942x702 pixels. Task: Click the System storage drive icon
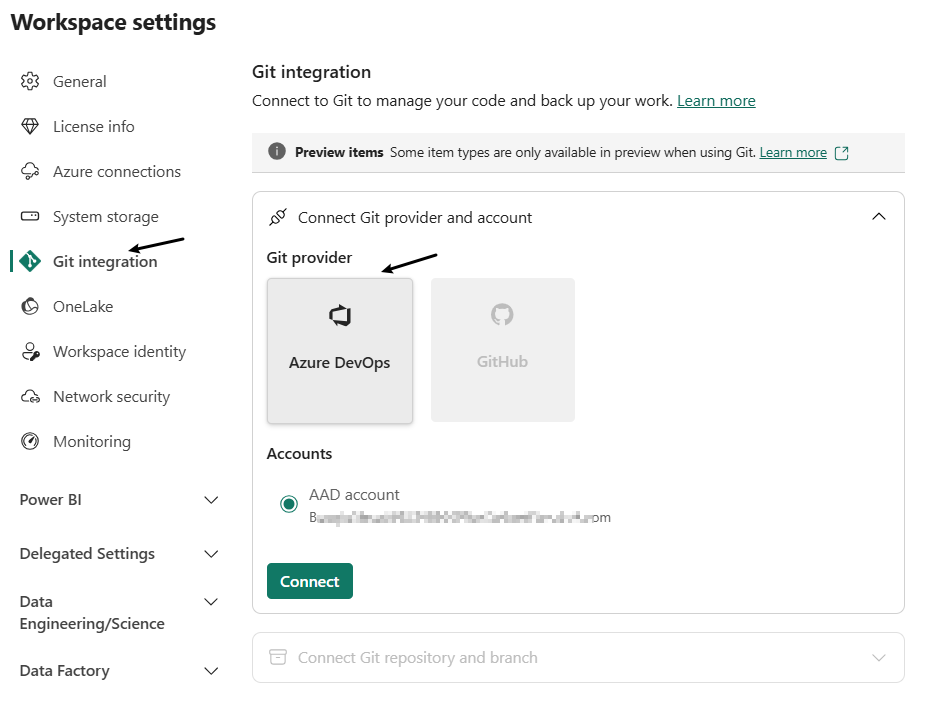click(x=30, y=216)
